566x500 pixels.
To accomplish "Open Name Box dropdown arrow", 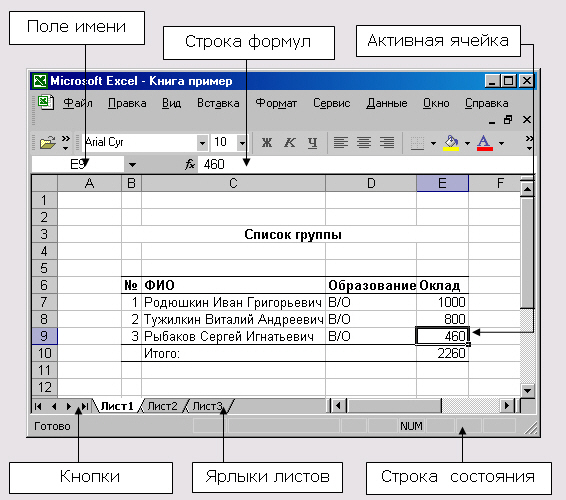I will tap(132, 165).
